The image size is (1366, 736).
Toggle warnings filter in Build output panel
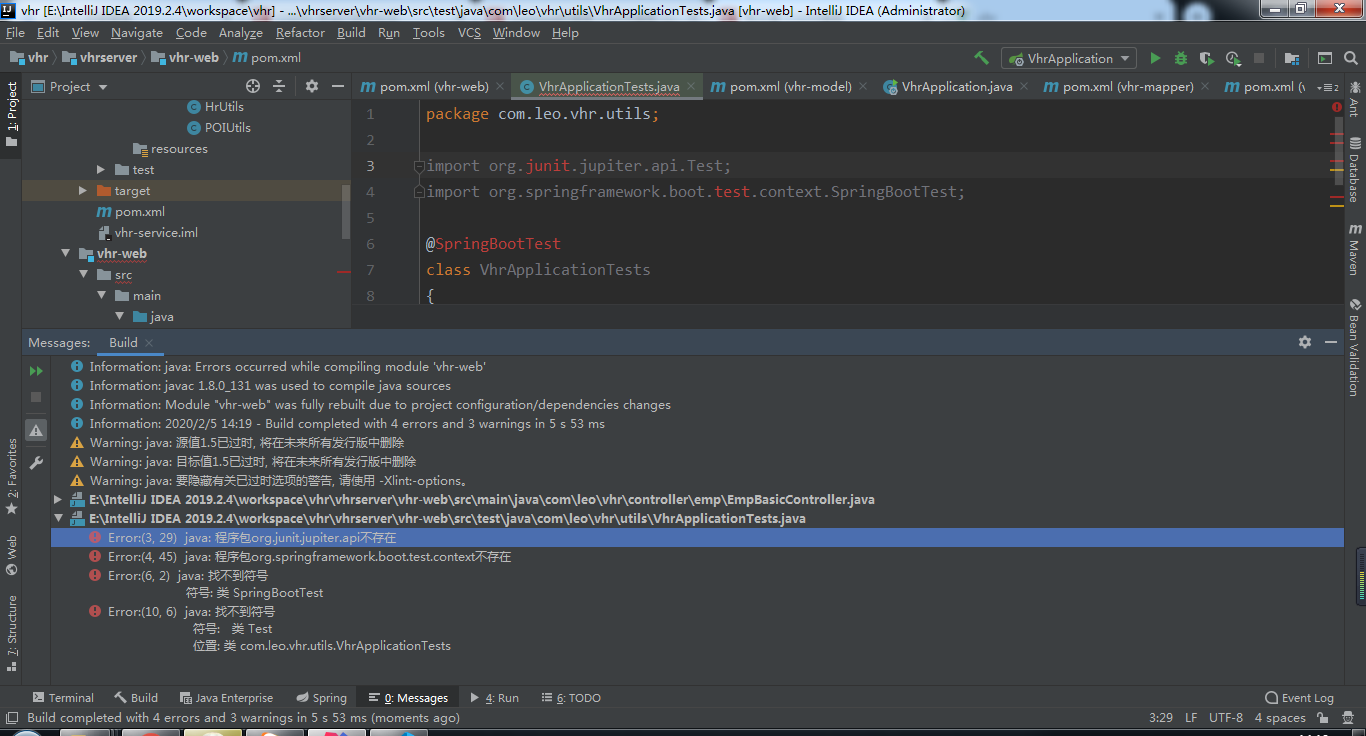click(35, 431)
